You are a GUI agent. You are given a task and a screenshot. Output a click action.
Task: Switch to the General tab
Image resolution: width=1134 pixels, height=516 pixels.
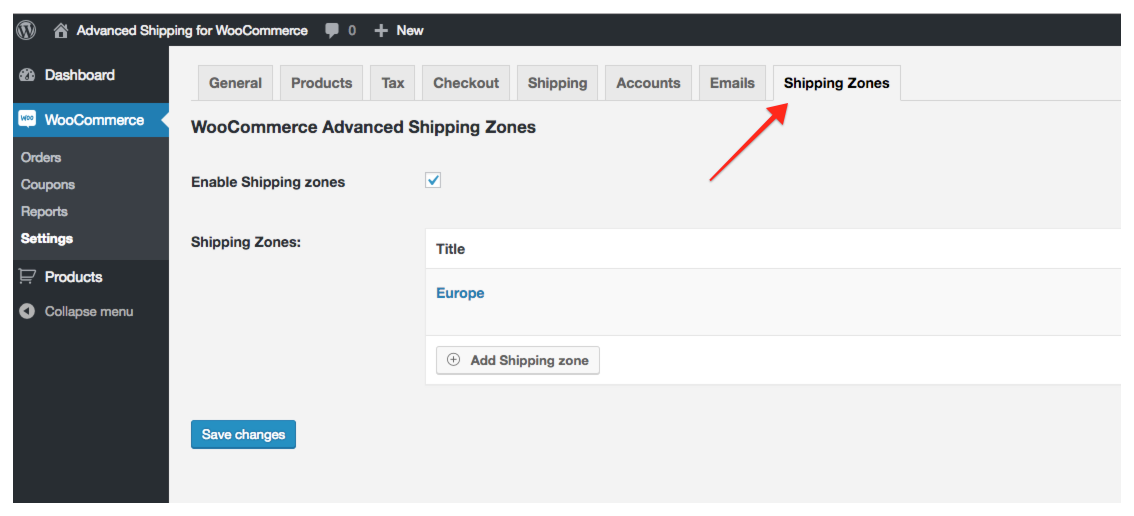(235, 83)
